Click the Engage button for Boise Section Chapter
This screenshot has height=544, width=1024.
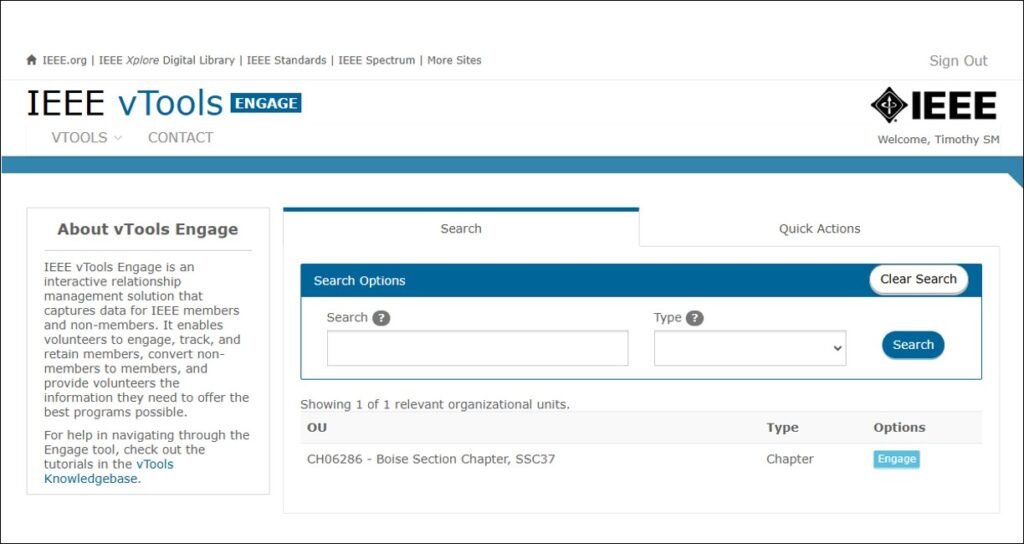(x=897, y=459)
